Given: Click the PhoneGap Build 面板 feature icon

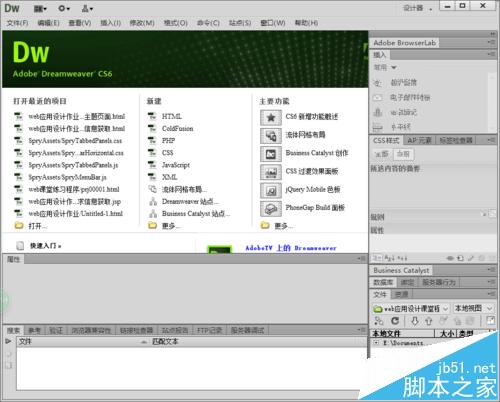Looking at the screenshot, I should pos(271,209).
